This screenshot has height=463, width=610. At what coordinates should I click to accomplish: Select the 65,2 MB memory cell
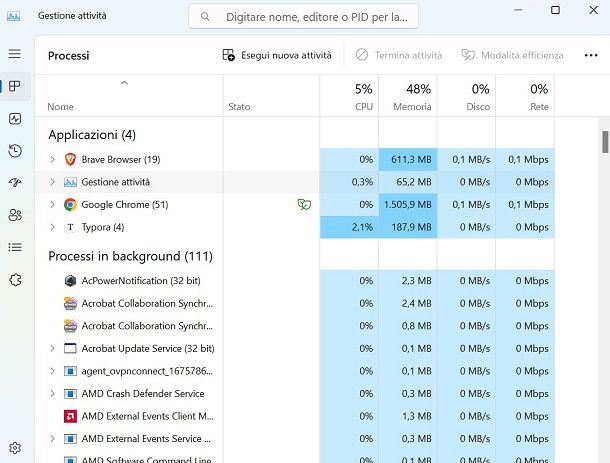coord(408,182)
